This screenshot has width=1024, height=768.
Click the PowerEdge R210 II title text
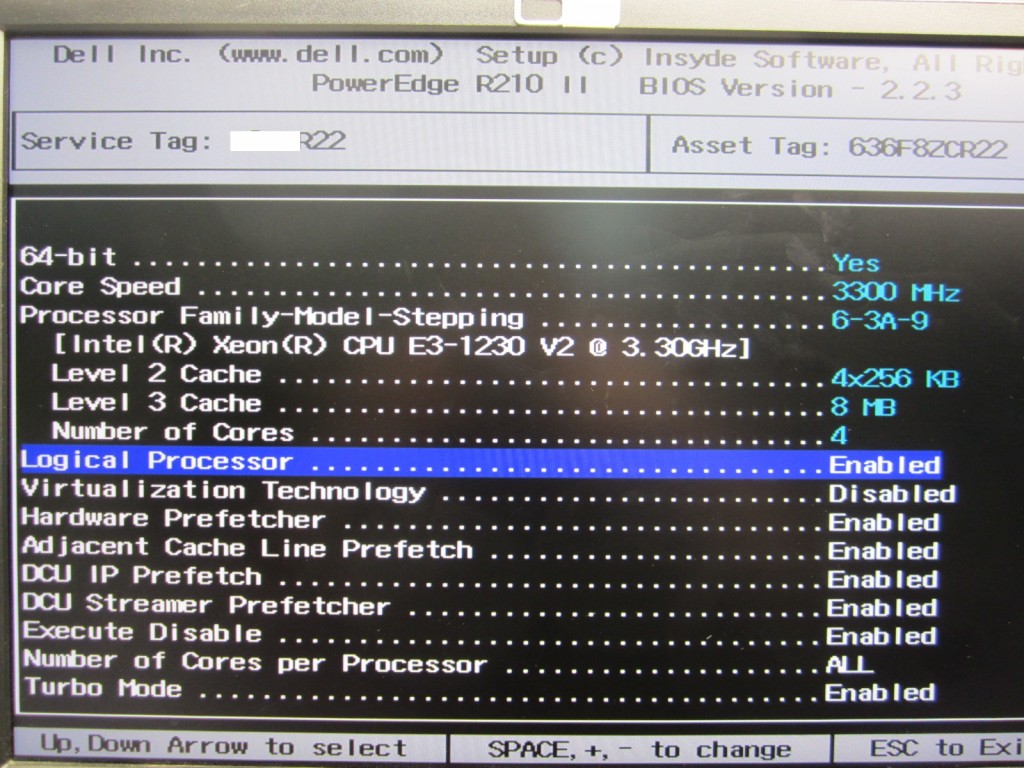pyautogui.click(x=449, y=84)
